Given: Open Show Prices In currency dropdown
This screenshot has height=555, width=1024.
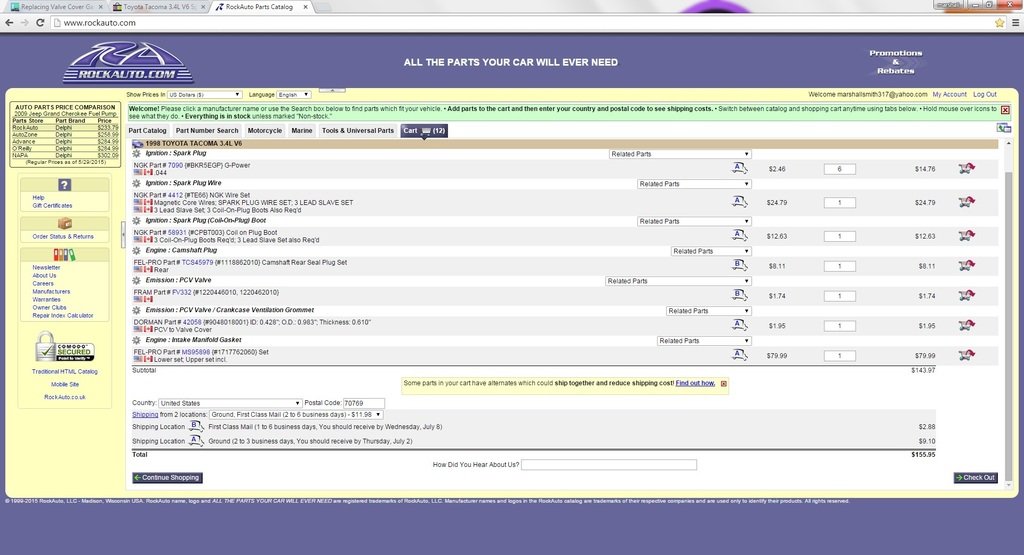Looking at the screenshot, I should point(204,95).
